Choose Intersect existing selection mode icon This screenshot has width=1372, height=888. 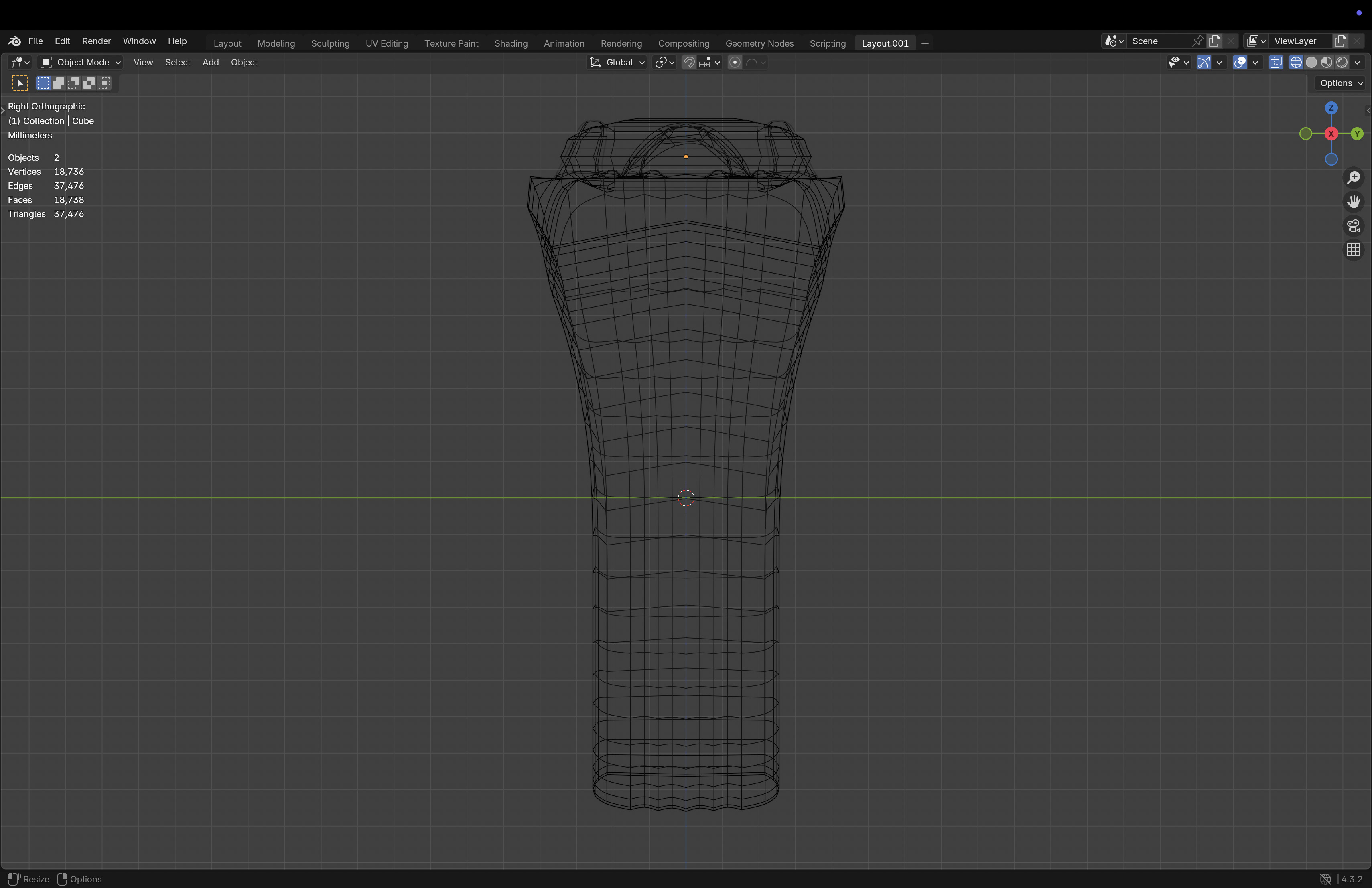pyautogui.click(x=104, y=83)
